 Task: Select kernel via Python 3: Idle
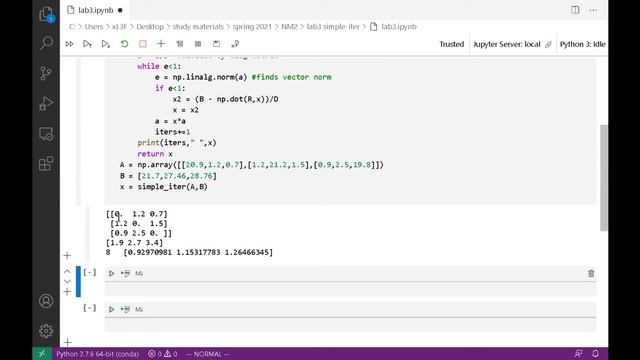582,44
